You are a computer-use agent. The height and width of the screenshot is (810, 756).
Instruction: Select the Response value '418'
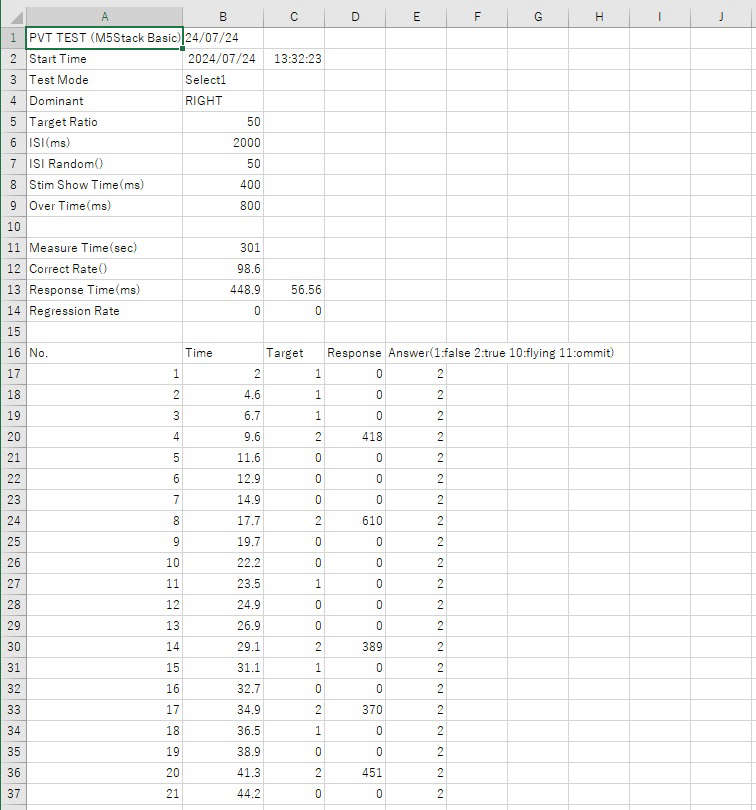tap(355, 437)
